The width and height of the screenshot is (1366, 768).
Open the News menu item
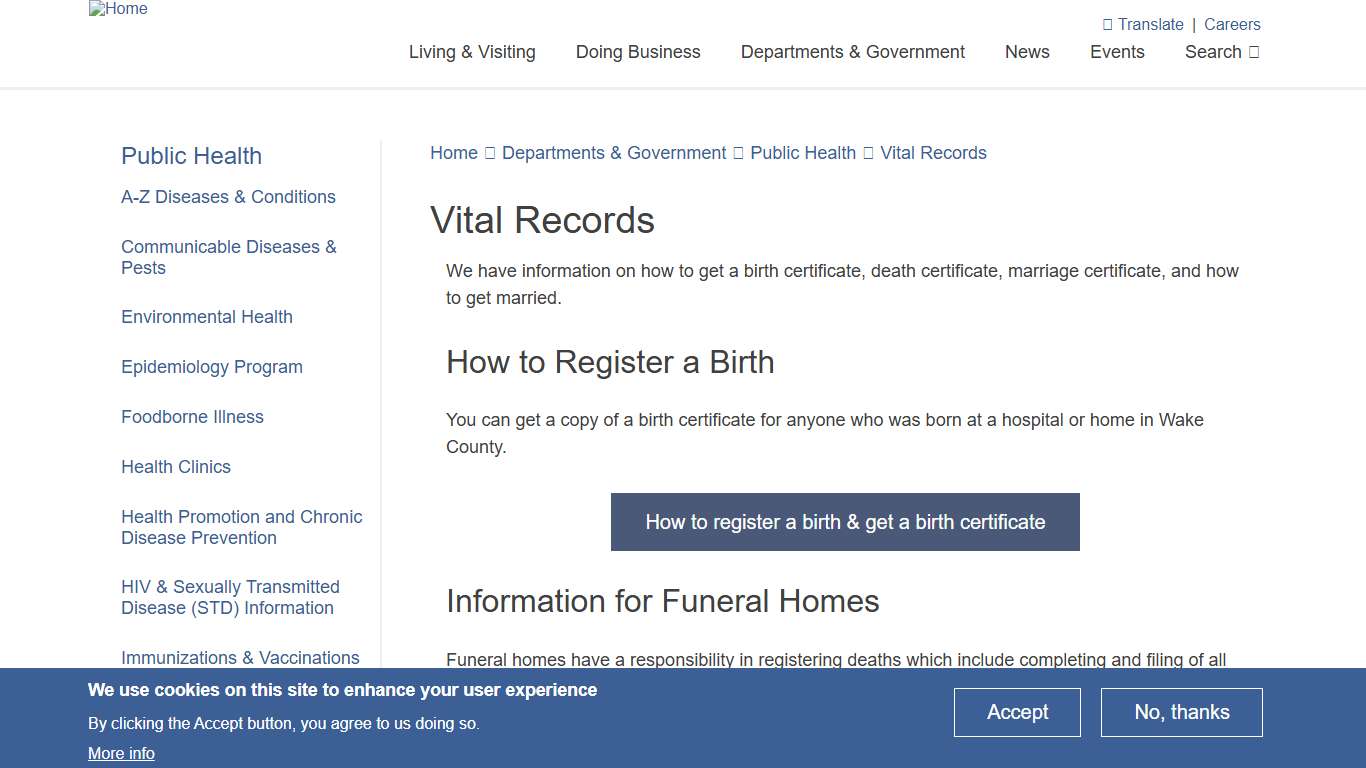(1027, 52)
